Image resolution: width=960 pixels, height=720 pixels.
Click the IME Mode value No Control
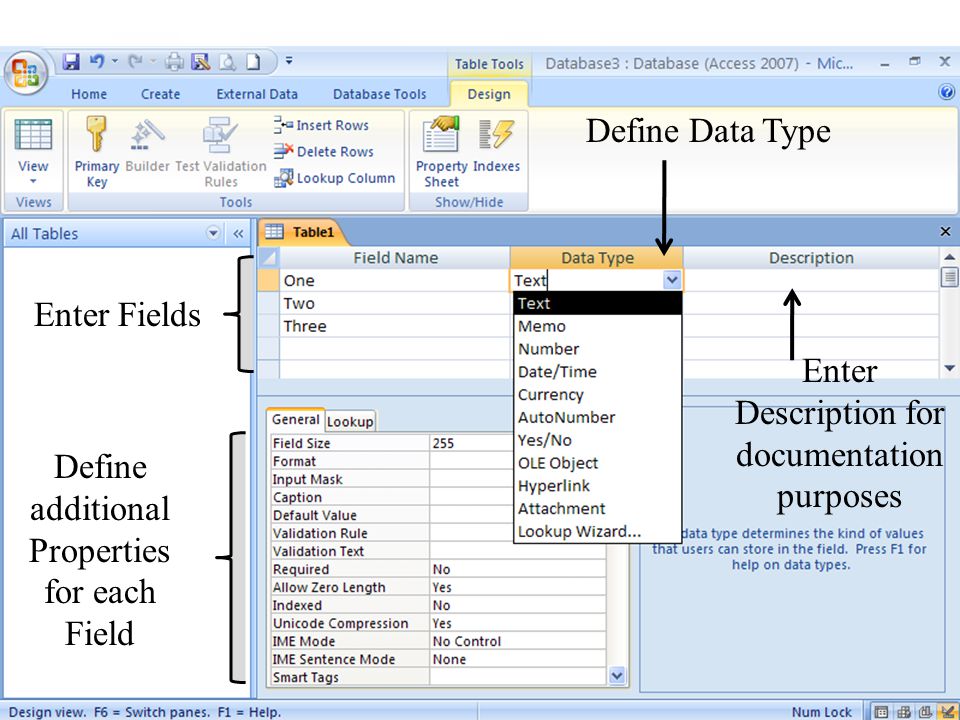518,642
